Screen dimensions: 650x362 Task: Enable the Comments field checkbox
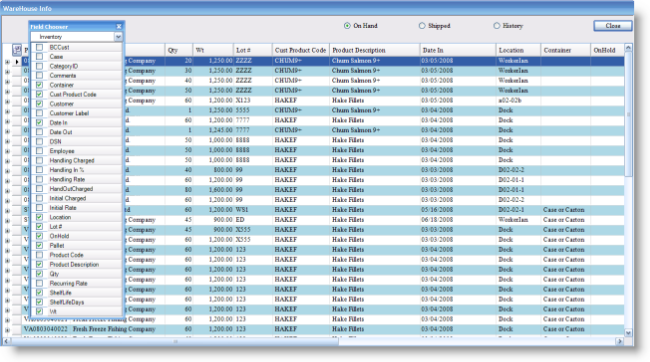tap(39, 75)
